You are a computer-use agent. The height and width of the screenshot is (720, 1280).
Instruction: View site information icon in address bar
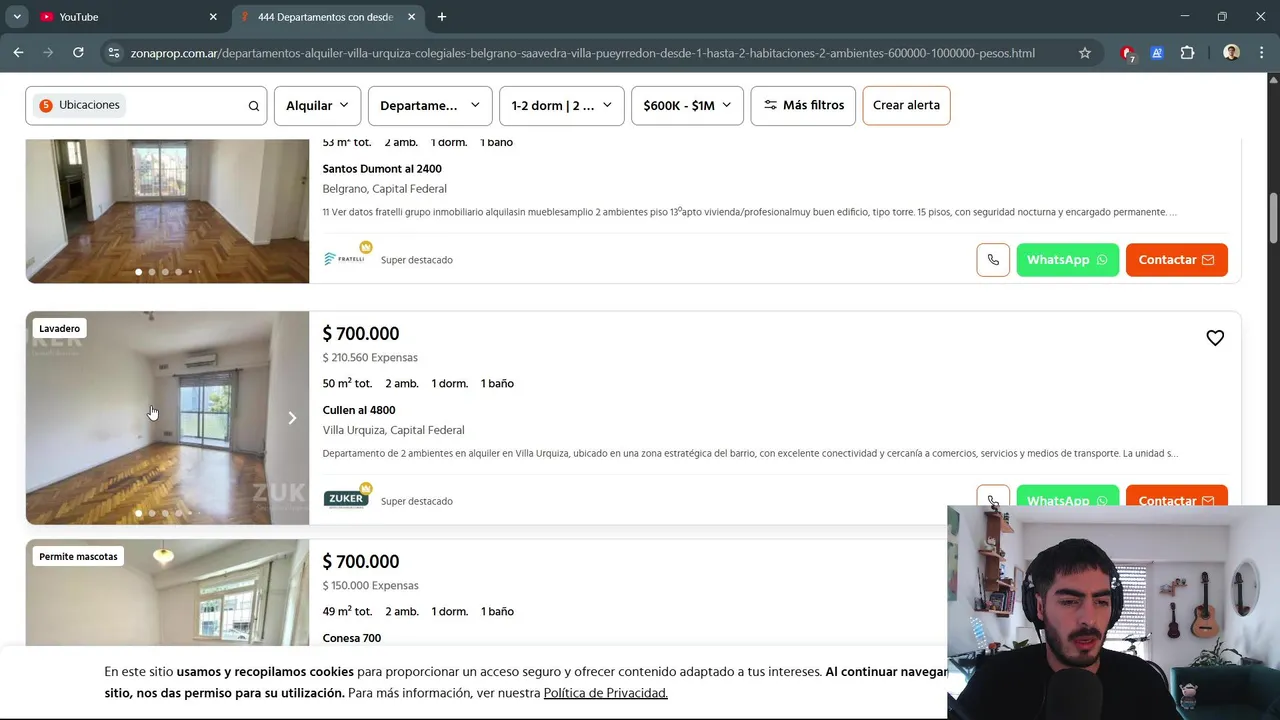[x=113, y=53]
